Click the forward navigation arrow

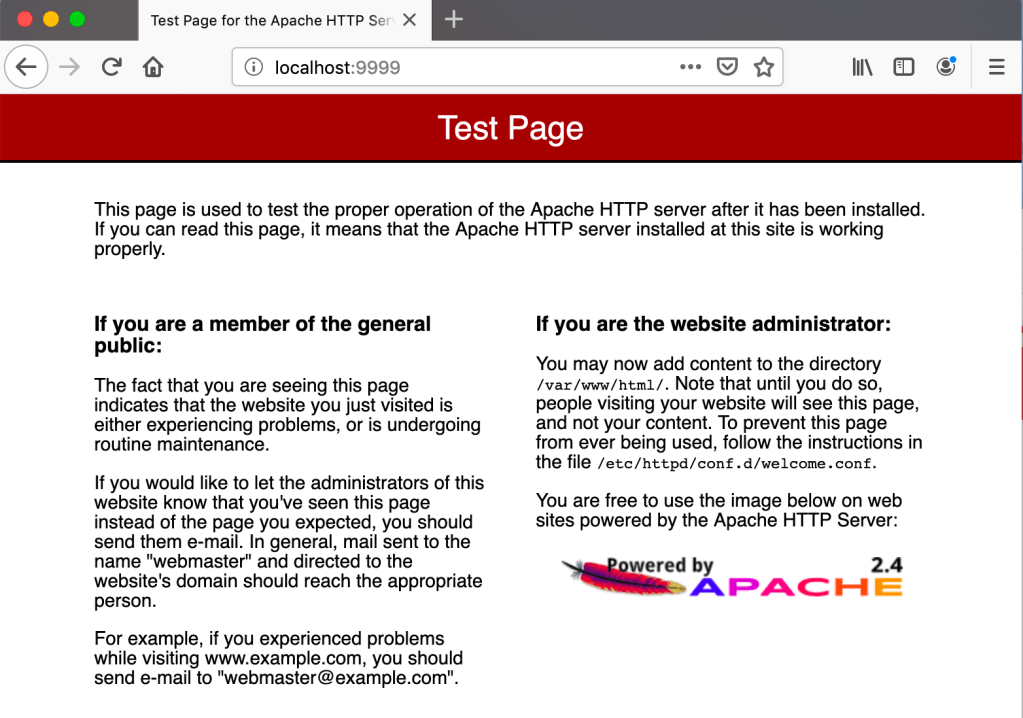click(x=69, y=67)
